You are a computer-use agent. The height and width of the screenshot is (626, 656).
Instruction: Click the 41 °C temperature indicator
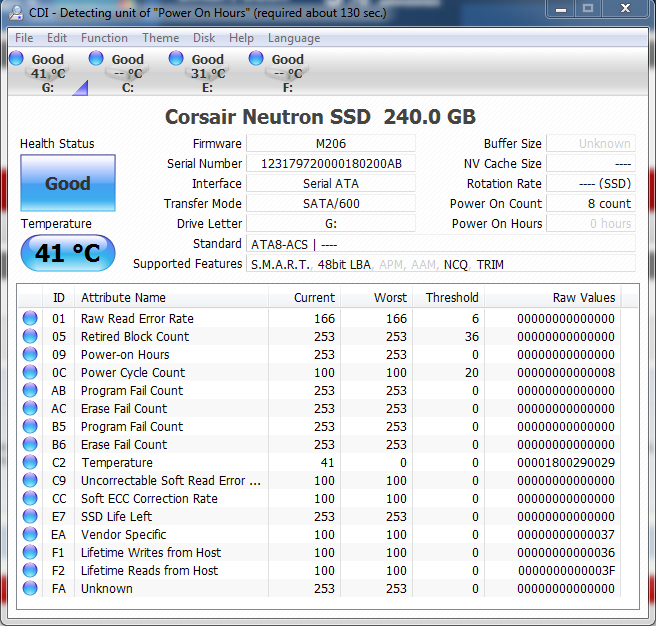coord(68,253)
